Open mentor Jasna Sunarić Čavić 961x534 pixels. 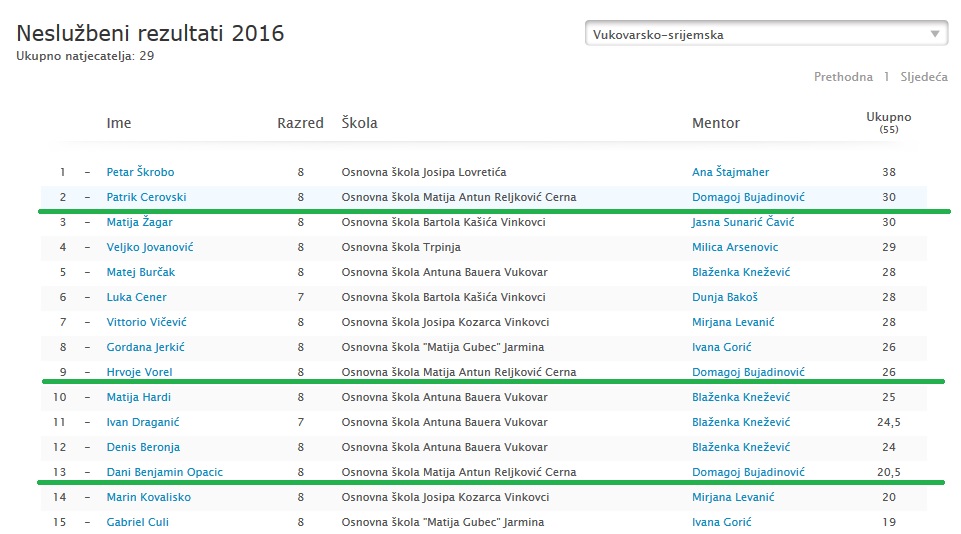(743, 222)
